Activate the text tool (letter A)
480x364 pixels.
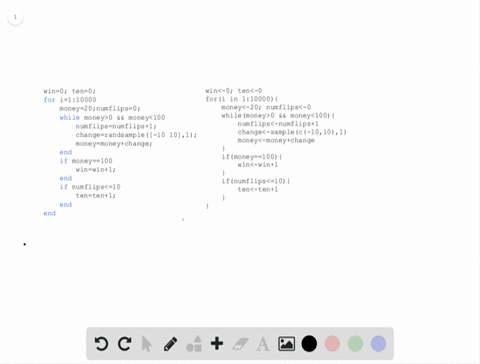click(x=263, y=344)
